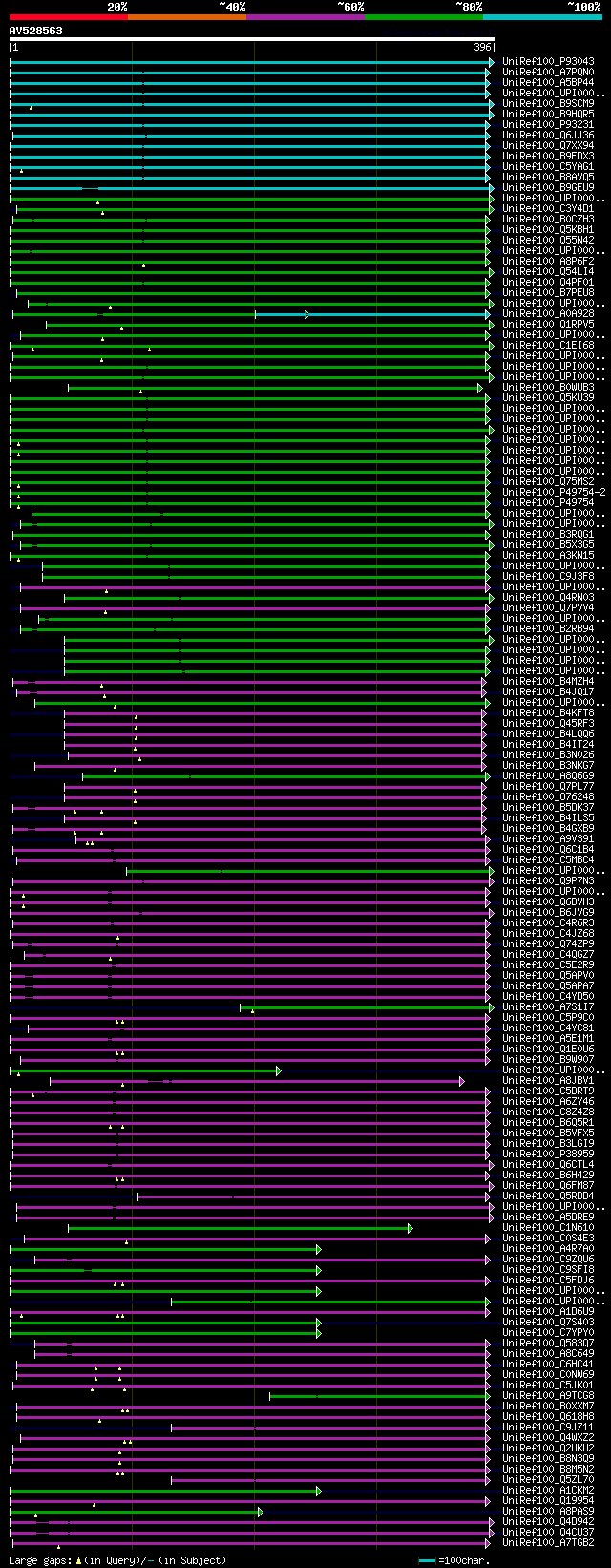The image size is (611, 1568).
Task: Open hit UniRef100_C1N610
Action: tap(548, 1228)
